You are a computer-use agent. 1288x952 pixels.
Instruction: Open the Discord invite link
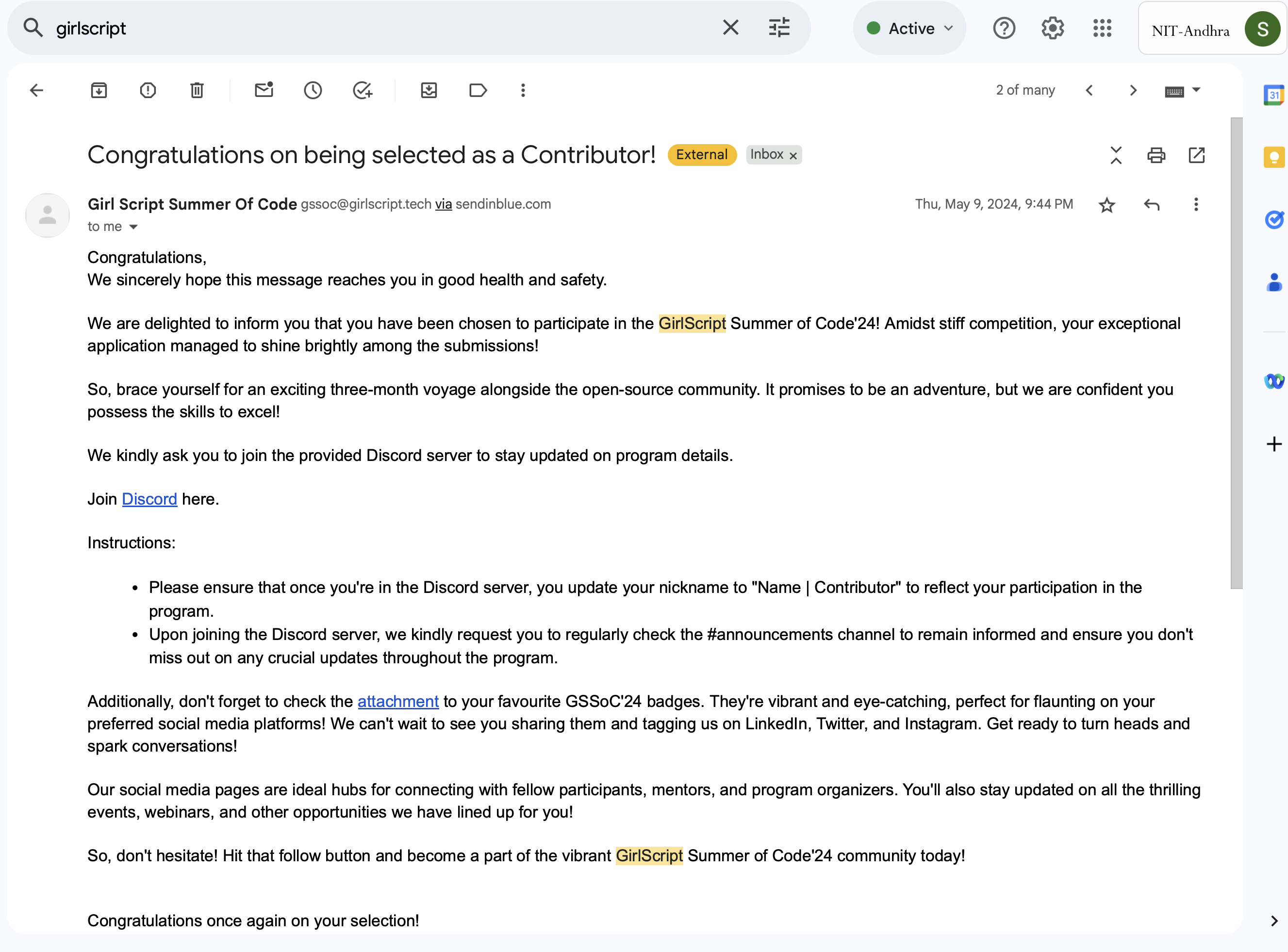tap(149, 499)
